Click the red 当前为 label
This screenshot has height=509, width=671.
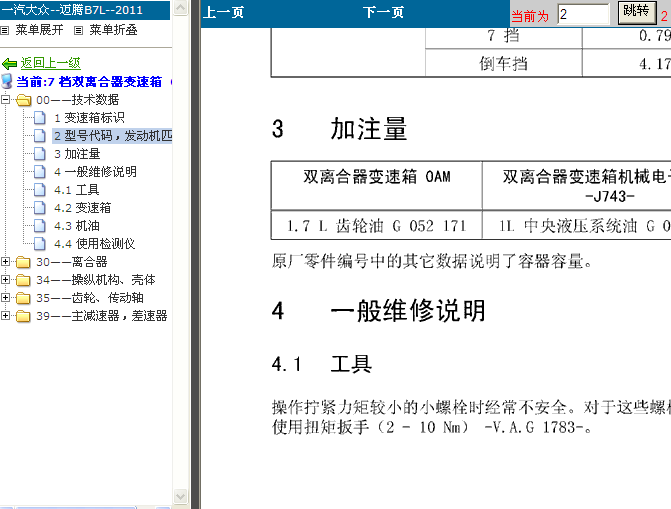(x=530, y=16)
